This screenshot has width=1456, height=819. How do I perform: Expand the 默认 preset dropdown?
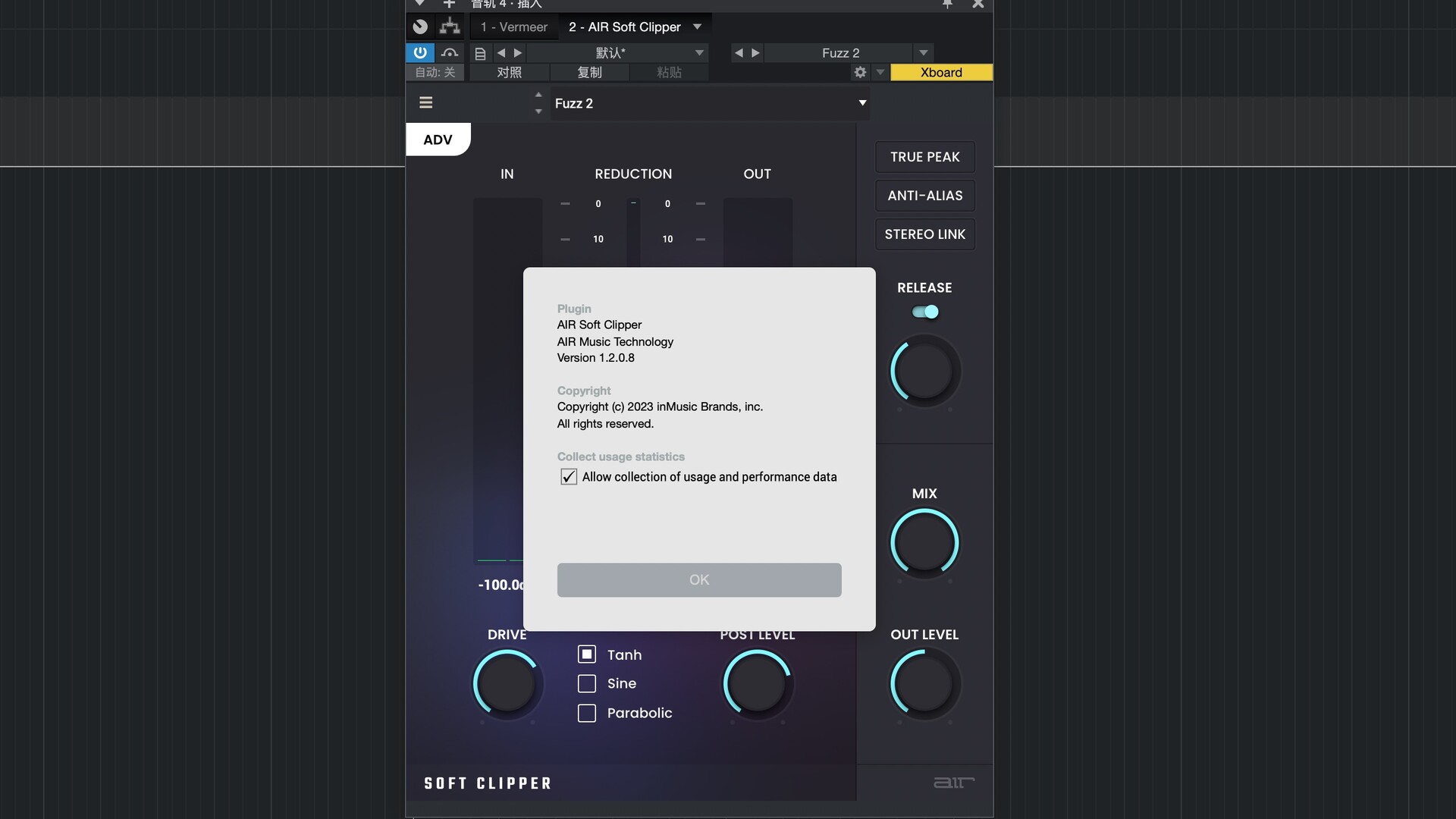coord(699,53)
